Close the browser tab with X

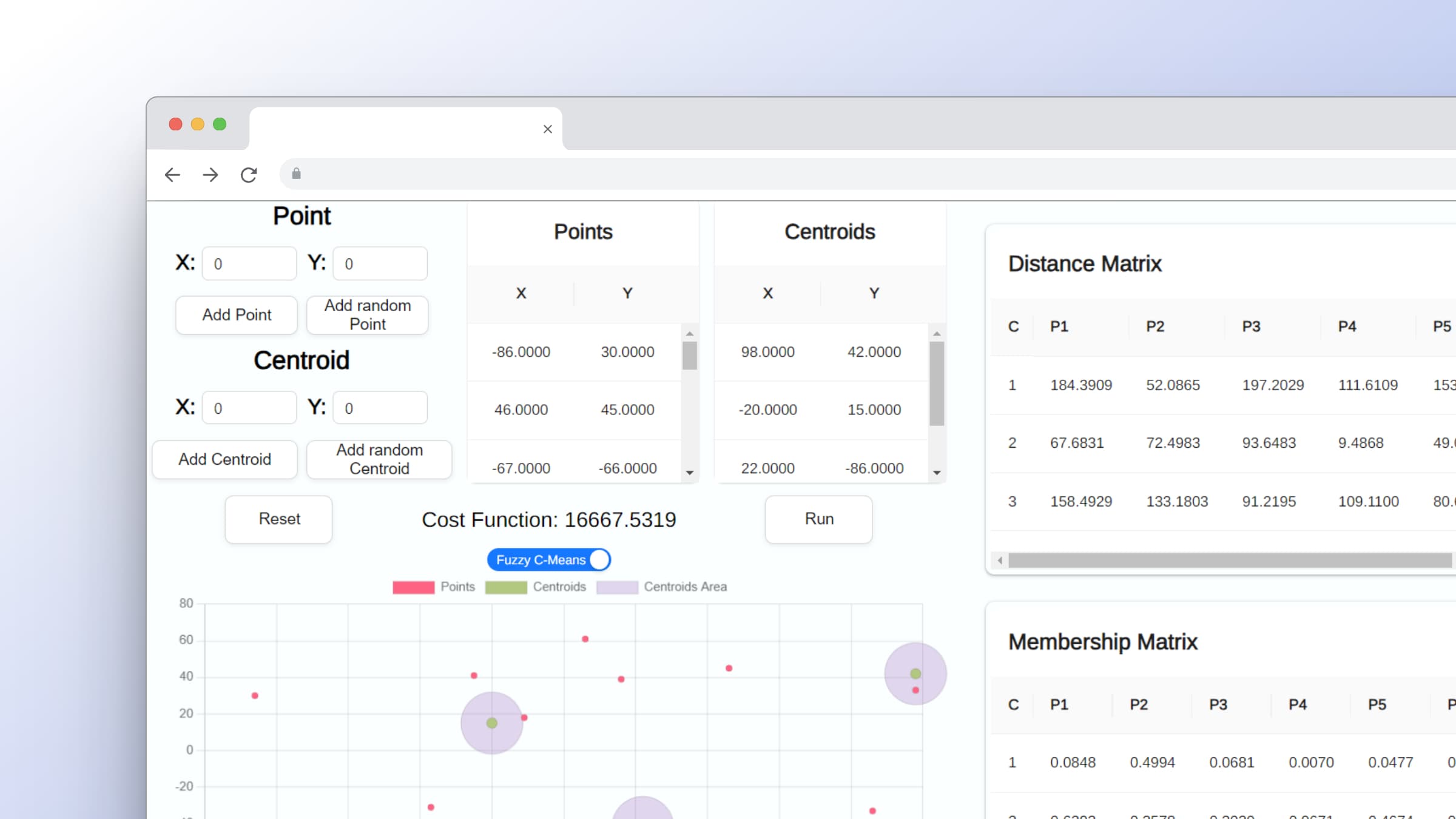[x=547, y=129]
